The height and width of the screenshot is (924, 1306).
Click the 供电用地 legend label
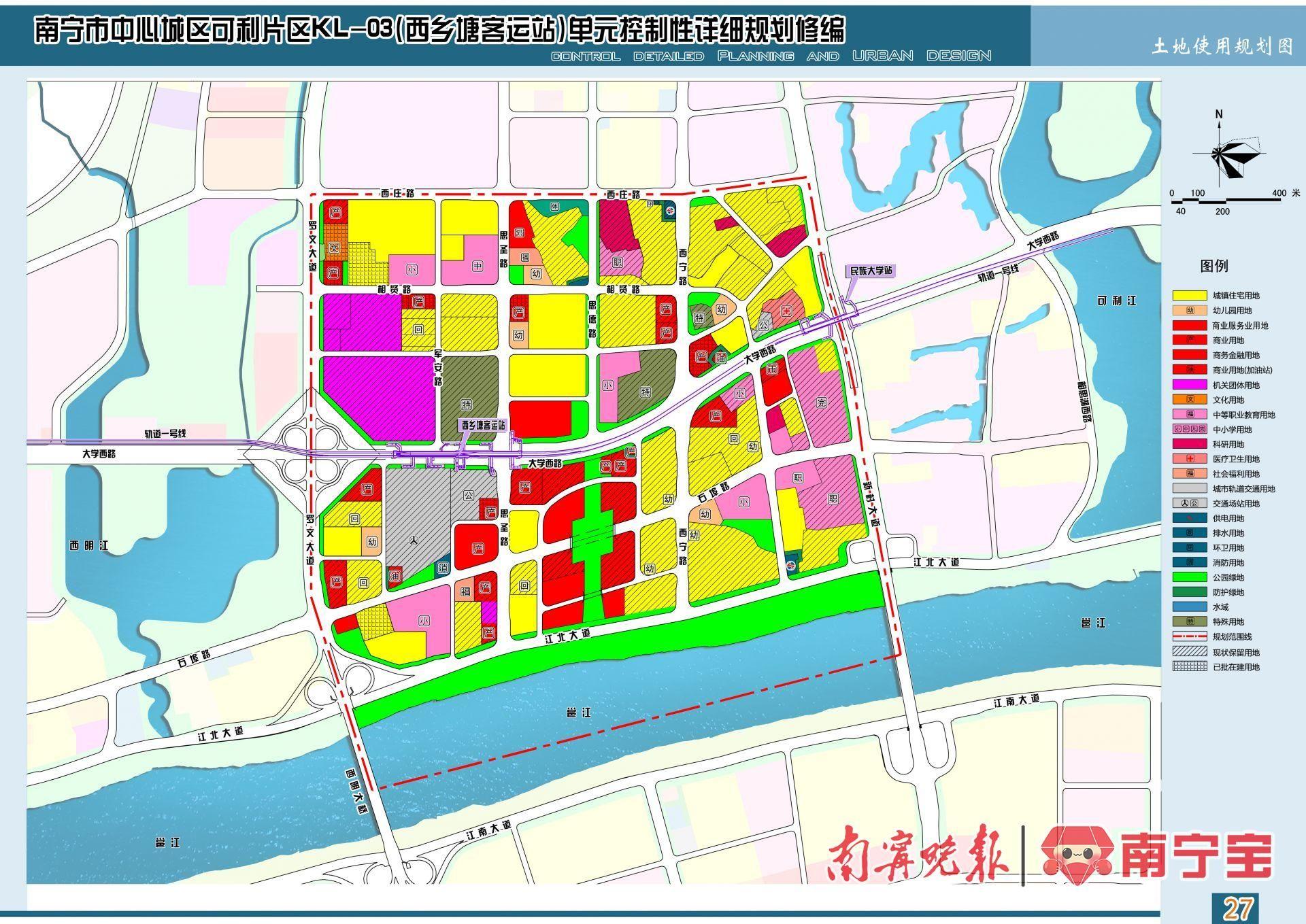(1228, 518)
